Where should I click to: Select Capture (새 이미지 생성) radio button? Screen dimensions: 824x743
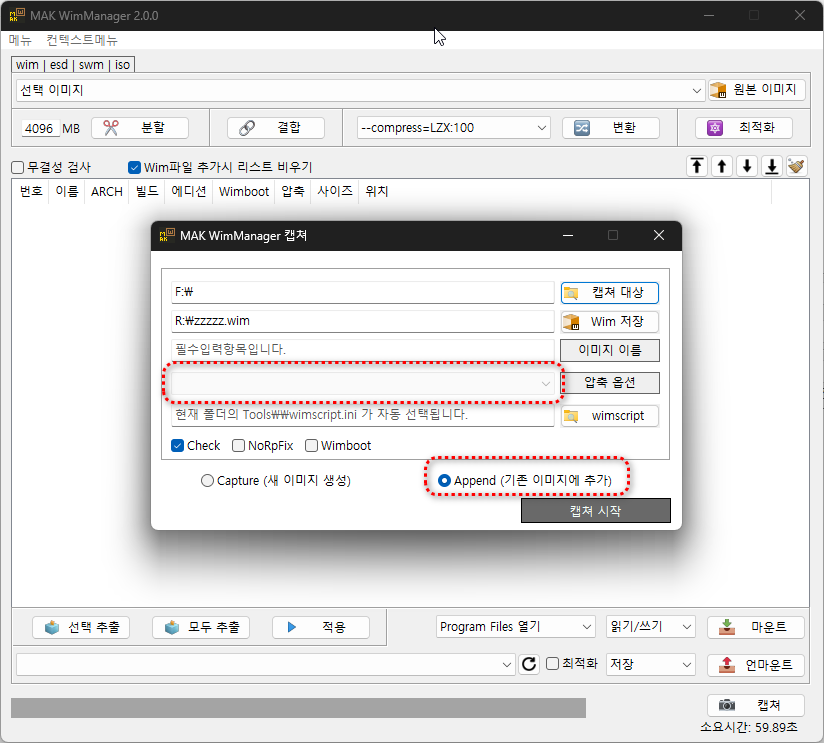[208, 481]
